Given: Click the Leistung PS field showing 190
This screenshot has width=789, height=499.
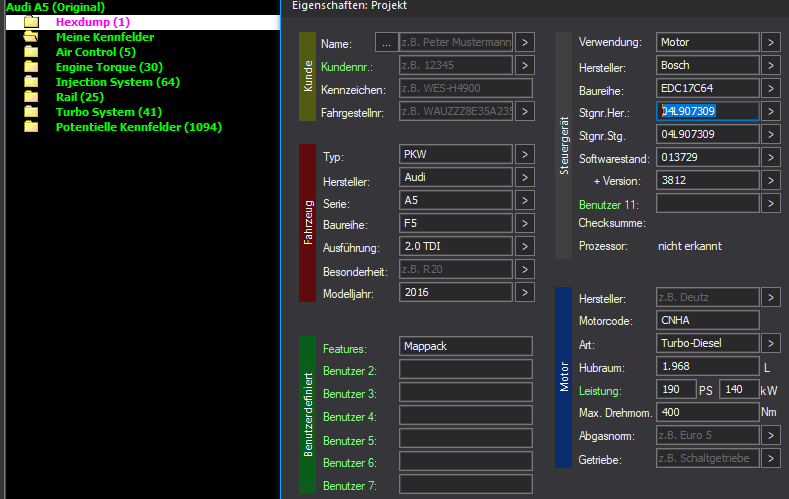Looking at the screenshot, I should tap(676, 389).
